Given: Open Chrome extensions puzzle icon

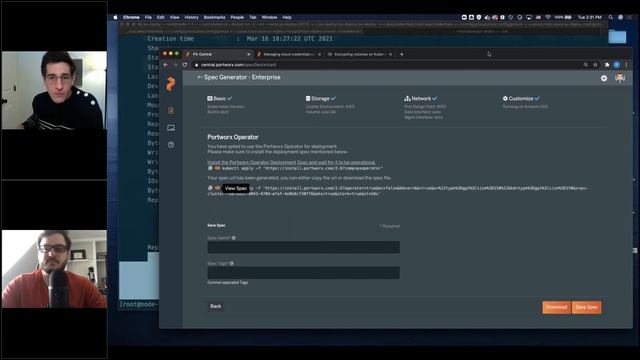Looking at the screenshot, I should pos(607,64).
